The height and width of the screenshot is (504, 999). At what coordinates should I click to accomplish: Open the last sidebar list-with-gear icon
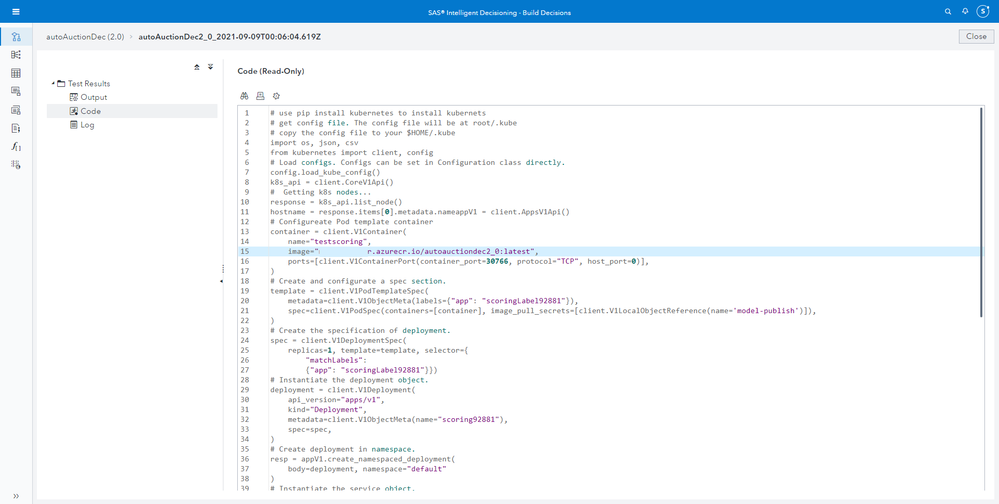coord(16,164)
